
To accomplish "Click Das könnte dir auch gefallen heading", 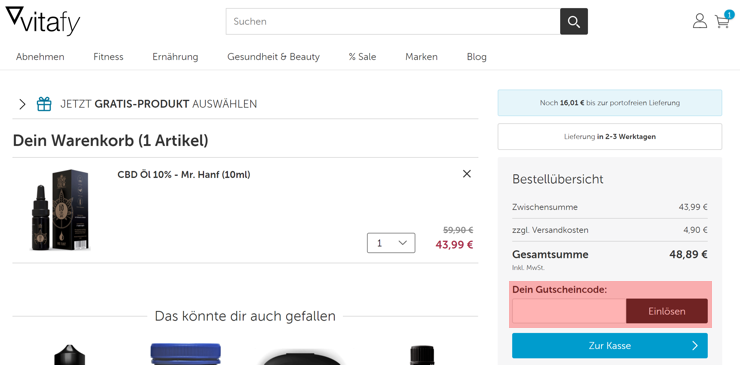I will click(245, 316).
